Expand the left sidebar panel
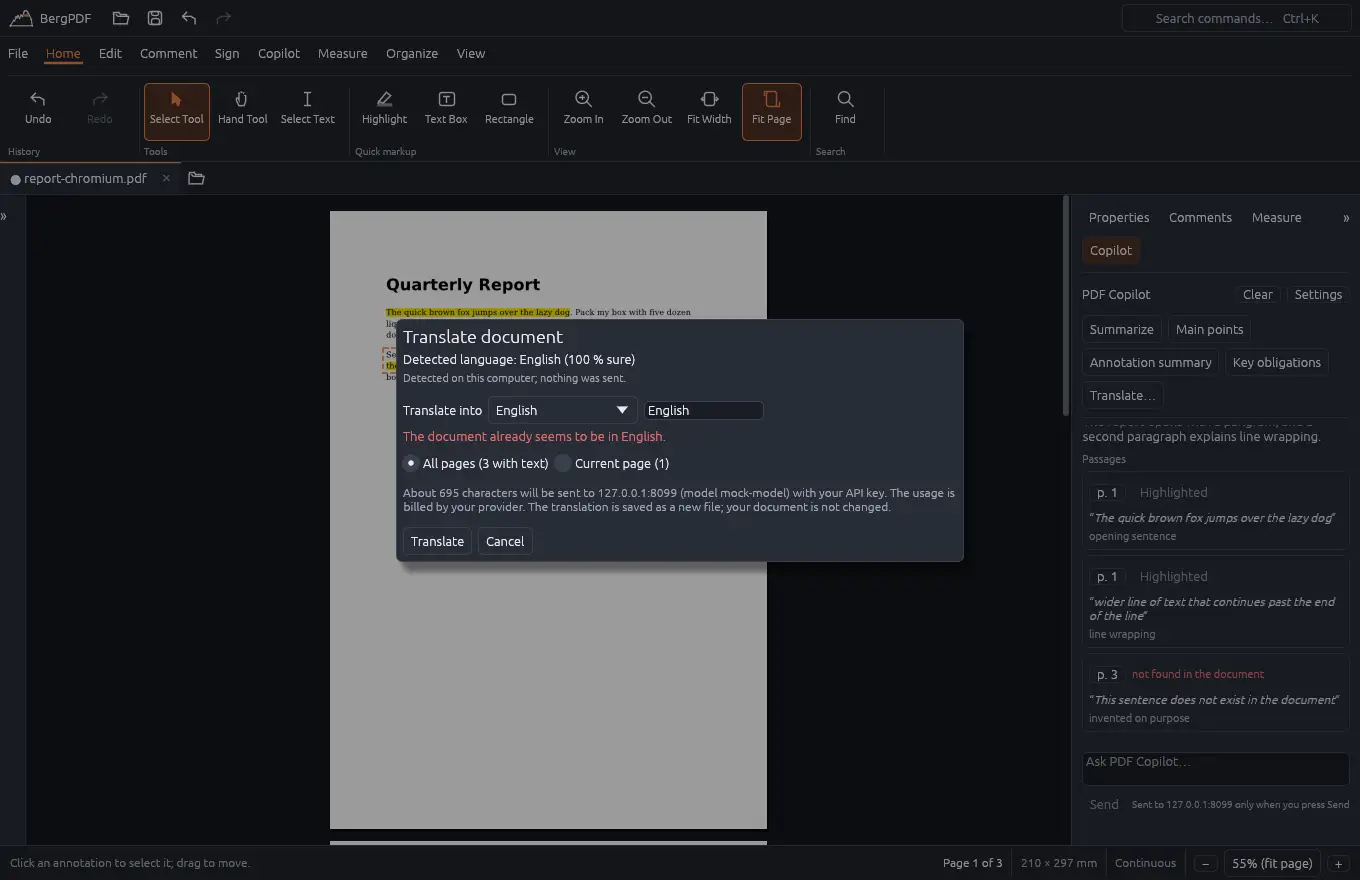1360x880 pixels. 4,216
